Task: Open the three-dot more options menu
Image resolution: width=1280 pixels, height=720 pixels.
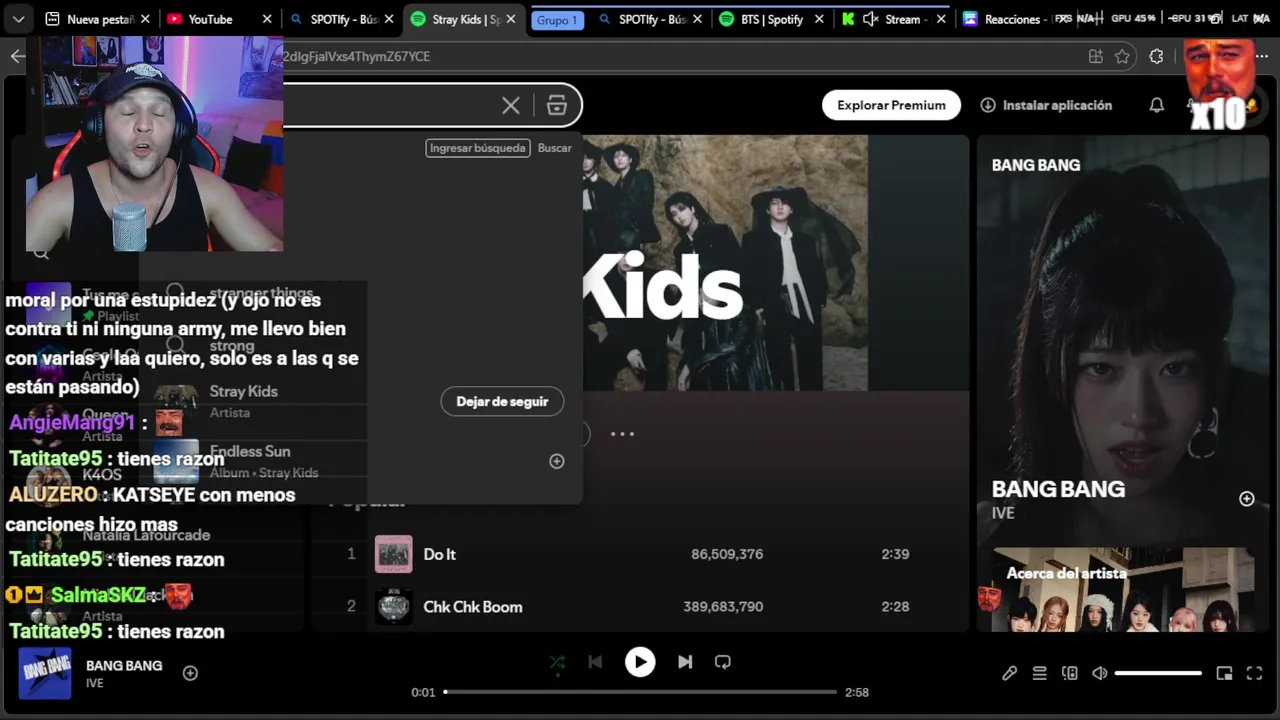Action: (x=622, y=434)
